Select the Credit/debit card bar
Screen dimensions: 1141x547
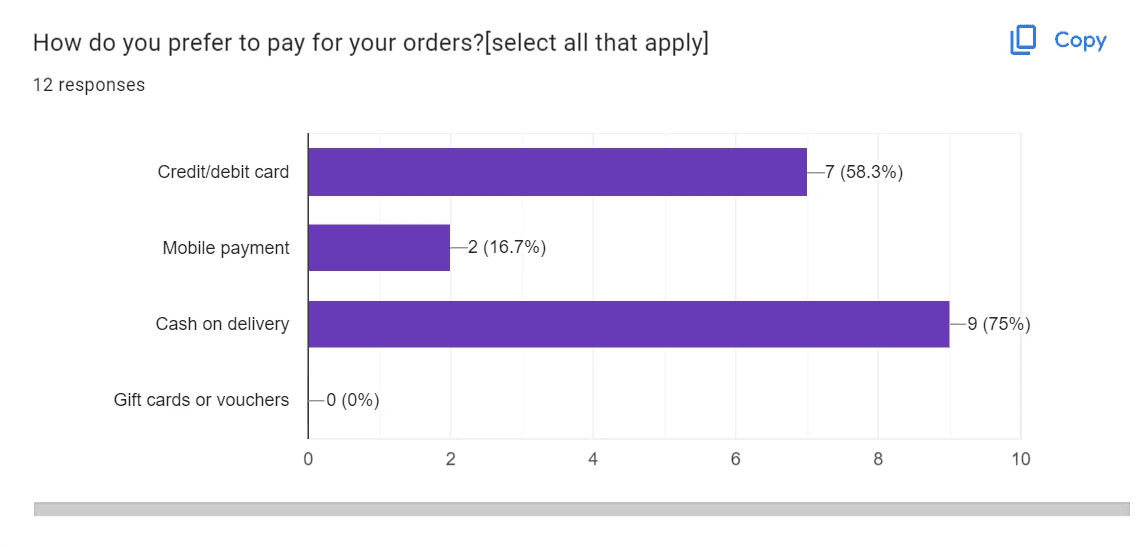[557, 172]
